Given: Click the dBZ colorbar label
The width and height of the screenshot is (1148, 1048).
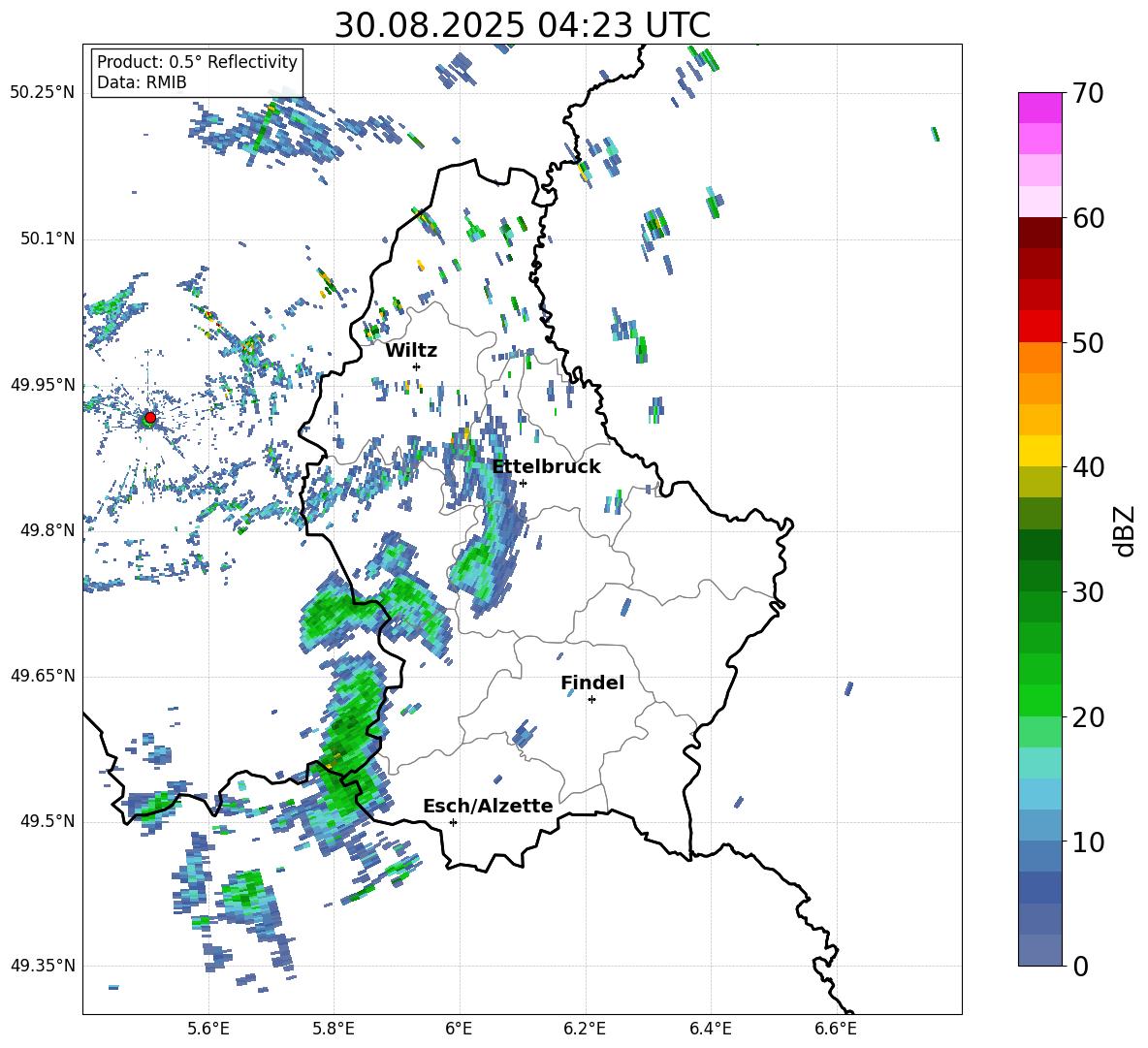Looking at the screenshot, I should pyautogui.click(x=1126, y=530).
